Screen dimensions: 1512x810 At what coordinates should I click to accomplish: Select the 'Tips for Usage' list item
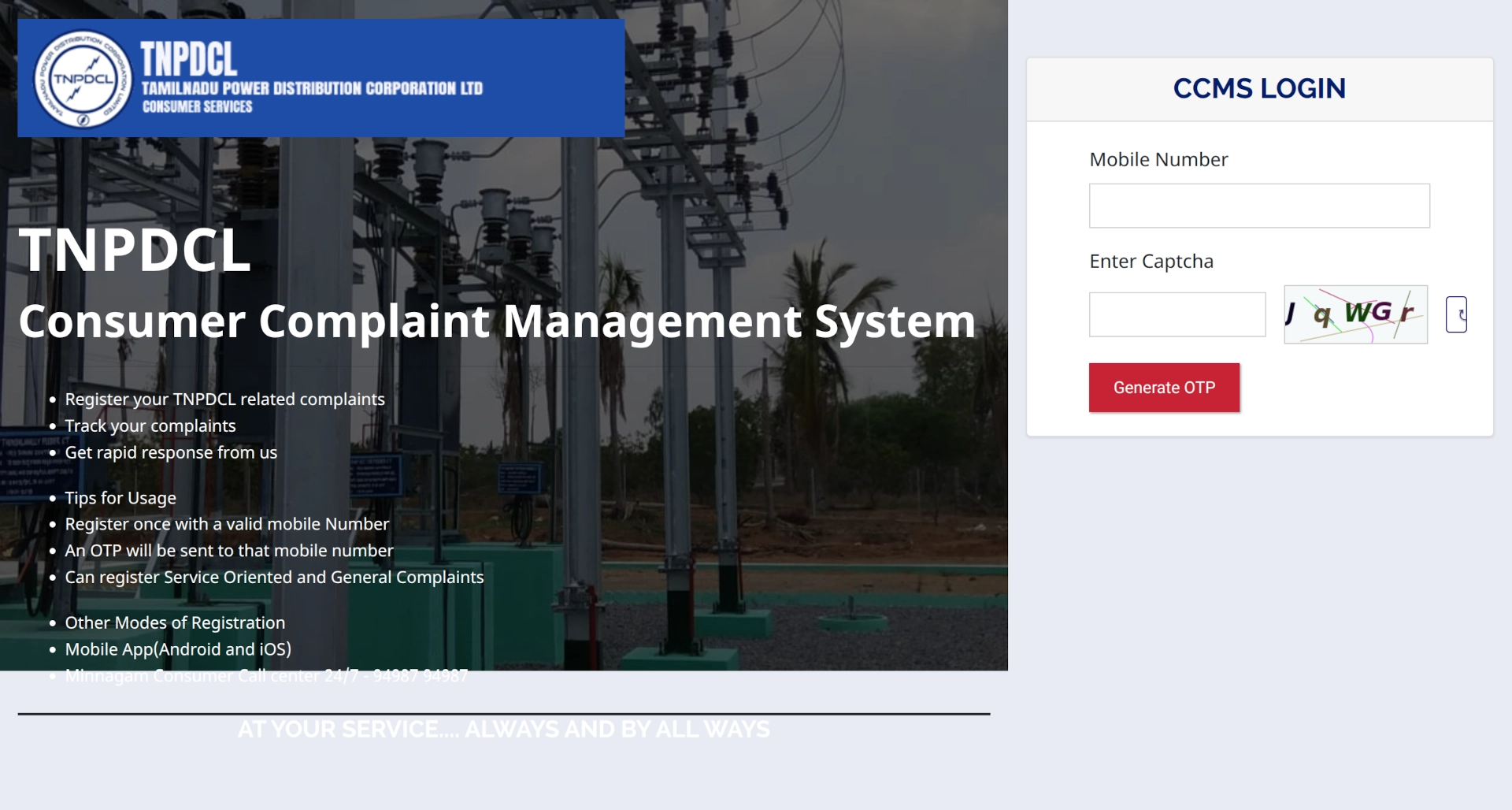(x=120, y=498)
